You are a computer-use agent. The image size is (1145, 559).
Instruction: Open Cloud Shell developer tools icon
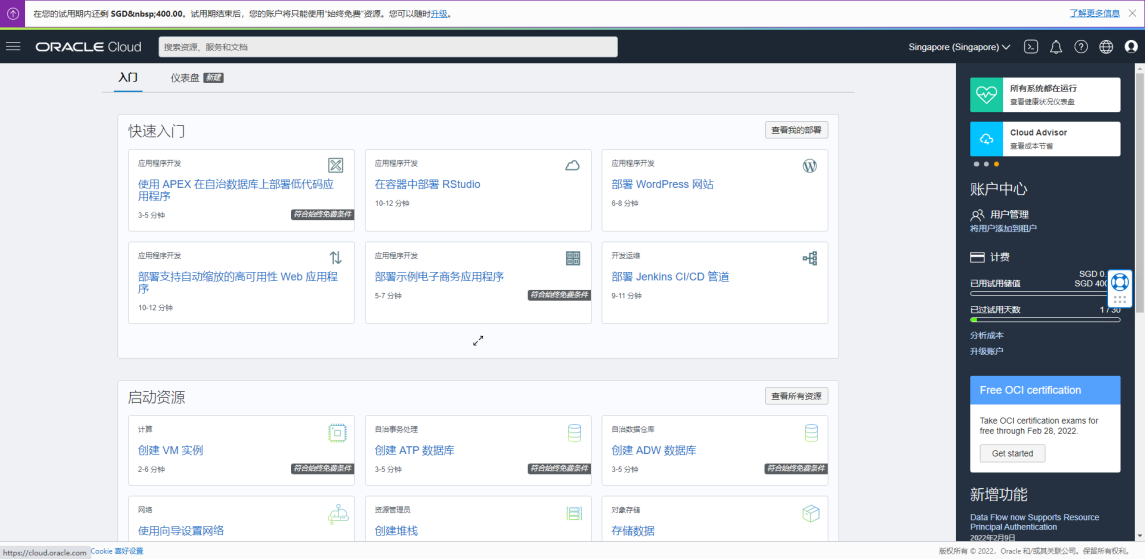click(x=1030, y=47)
